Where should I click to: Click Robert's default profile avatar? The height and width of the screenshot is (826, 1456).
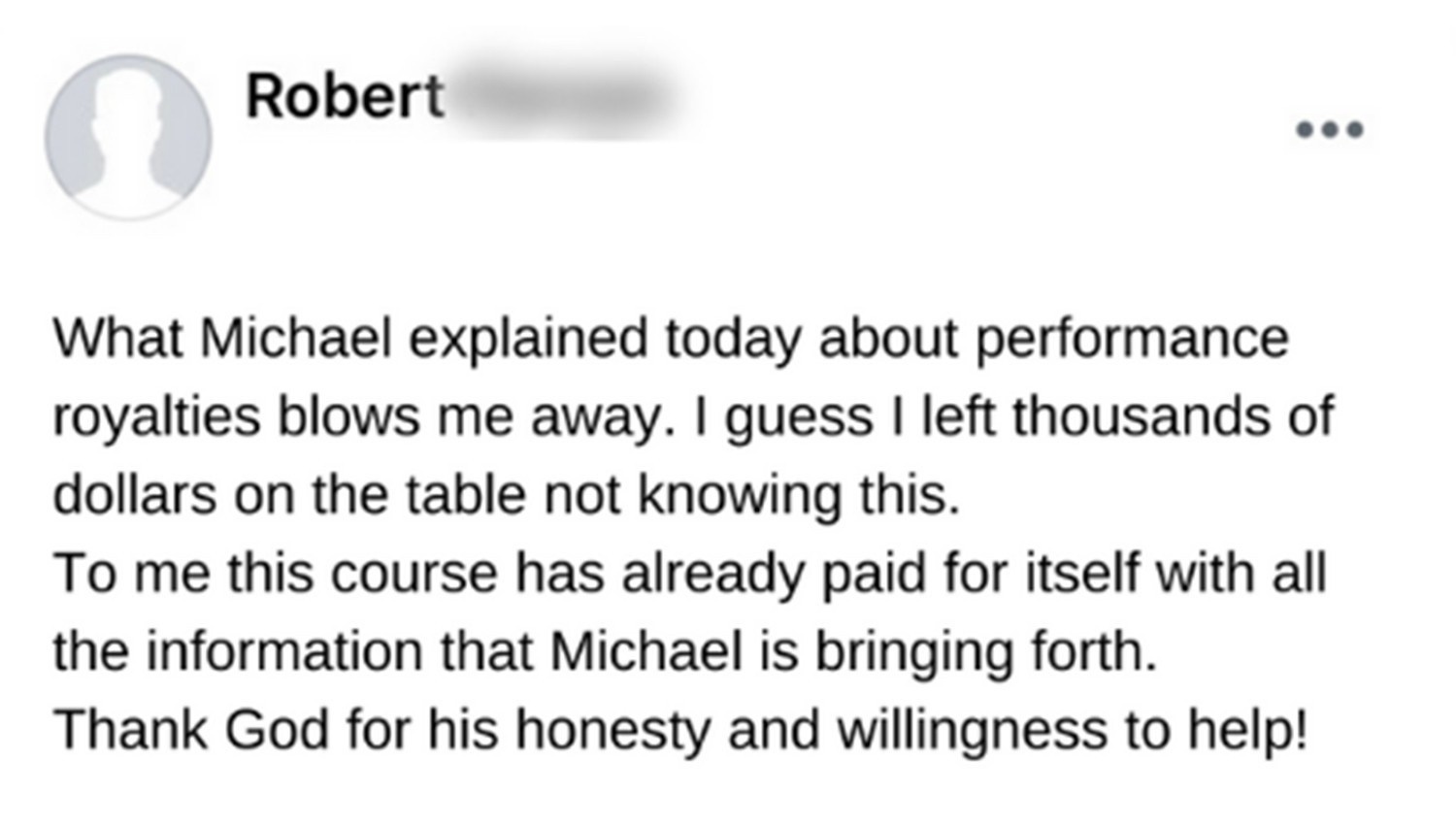[x=128, y=137]
